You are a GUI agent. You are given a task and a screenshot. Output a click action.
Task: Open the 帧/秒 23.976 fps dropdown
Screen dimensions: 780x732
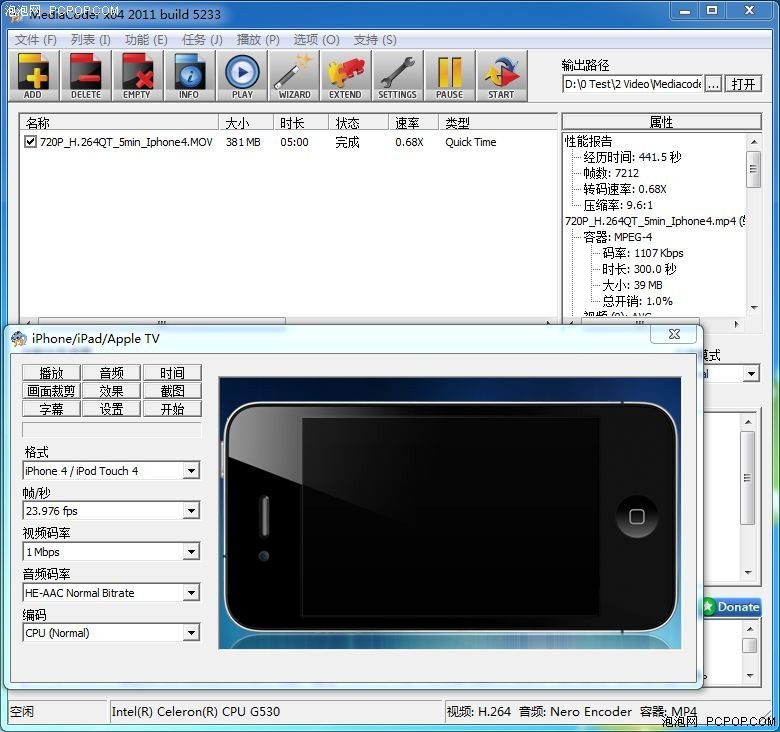tap(191, 511)
